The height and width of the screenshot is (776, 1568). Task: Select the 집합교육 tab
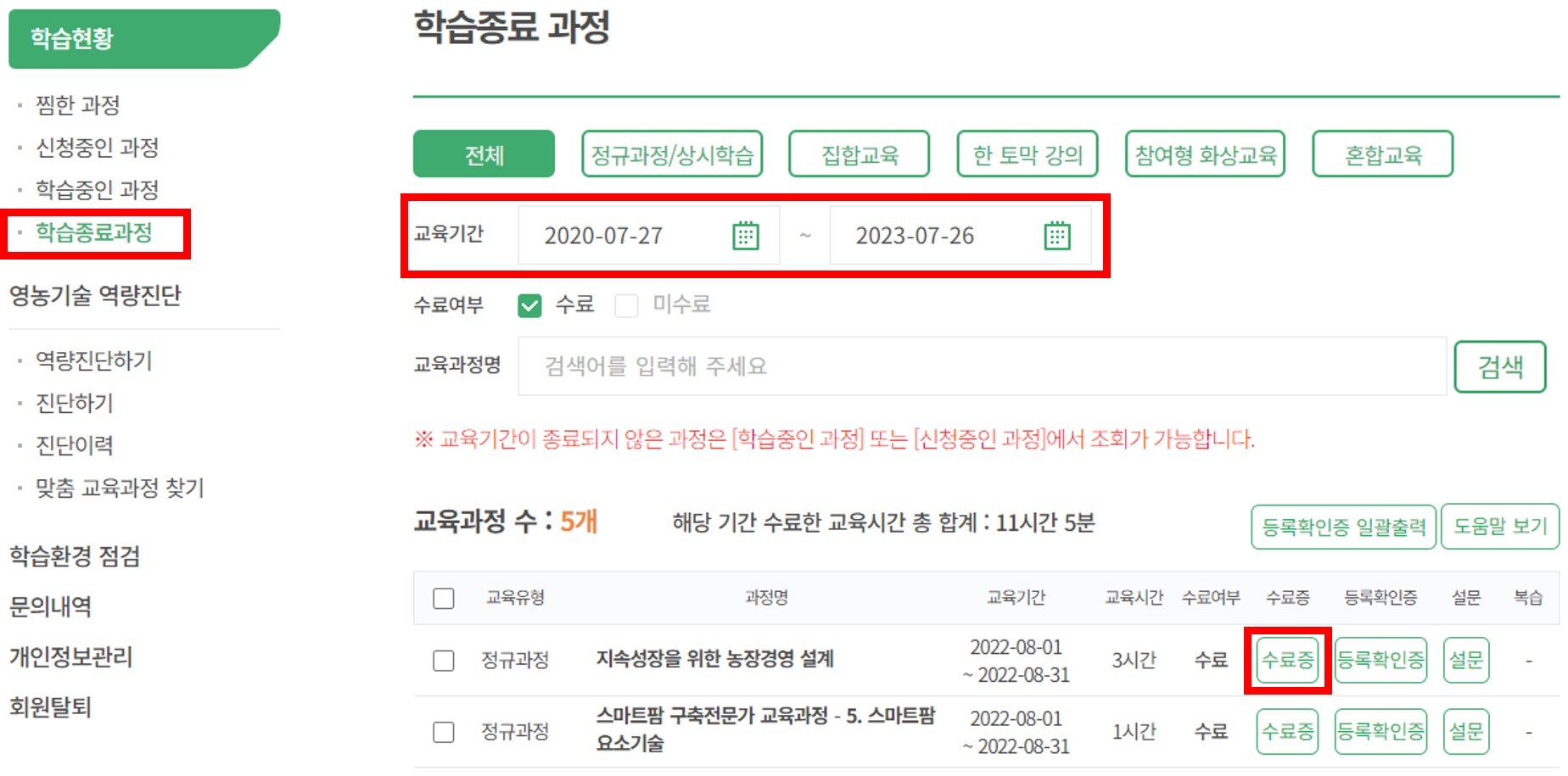coord(860,154)
